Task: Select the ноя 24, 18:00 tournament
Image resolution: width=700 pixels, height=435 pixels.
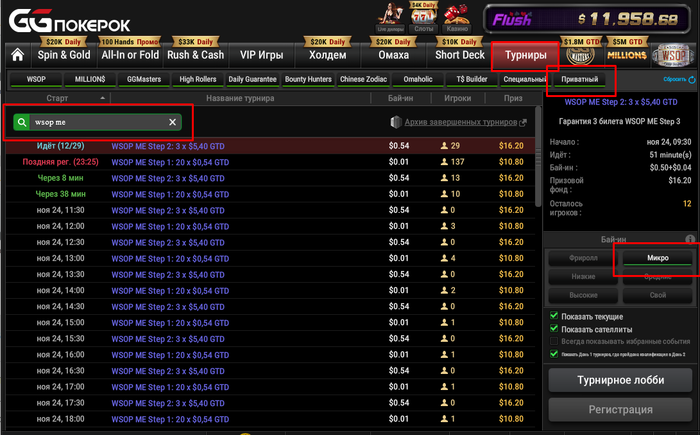Action: (x=271, y=419)
